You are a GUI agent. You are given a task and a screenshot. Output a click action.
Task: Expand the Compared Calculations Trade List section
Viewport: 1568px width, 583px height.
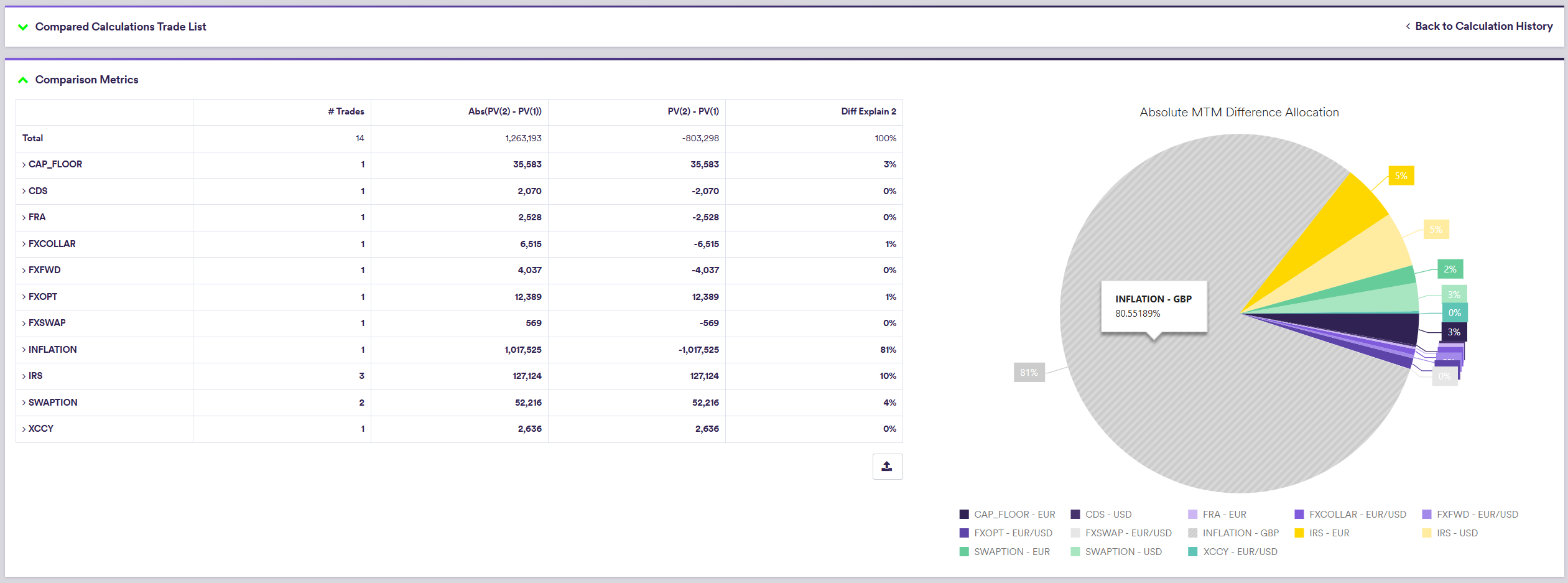click(23, 27)
